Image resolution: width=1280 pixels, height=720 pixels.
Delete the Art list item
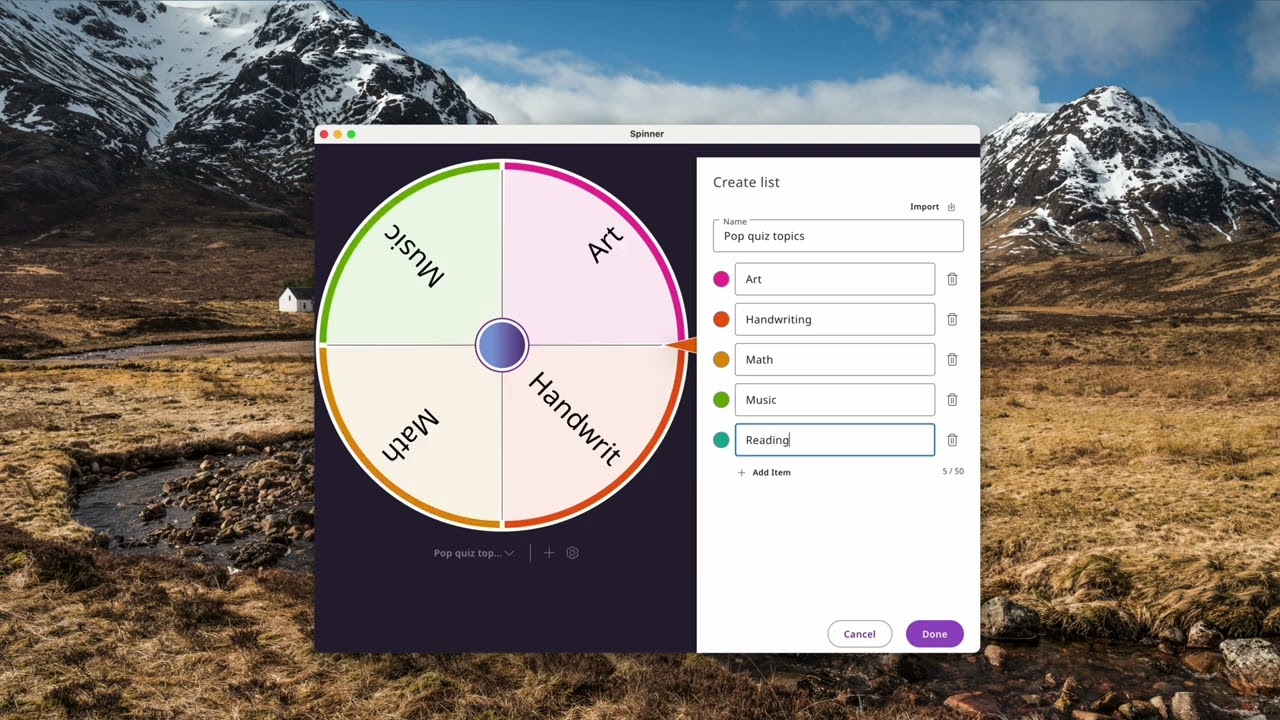tap(952, 280)
